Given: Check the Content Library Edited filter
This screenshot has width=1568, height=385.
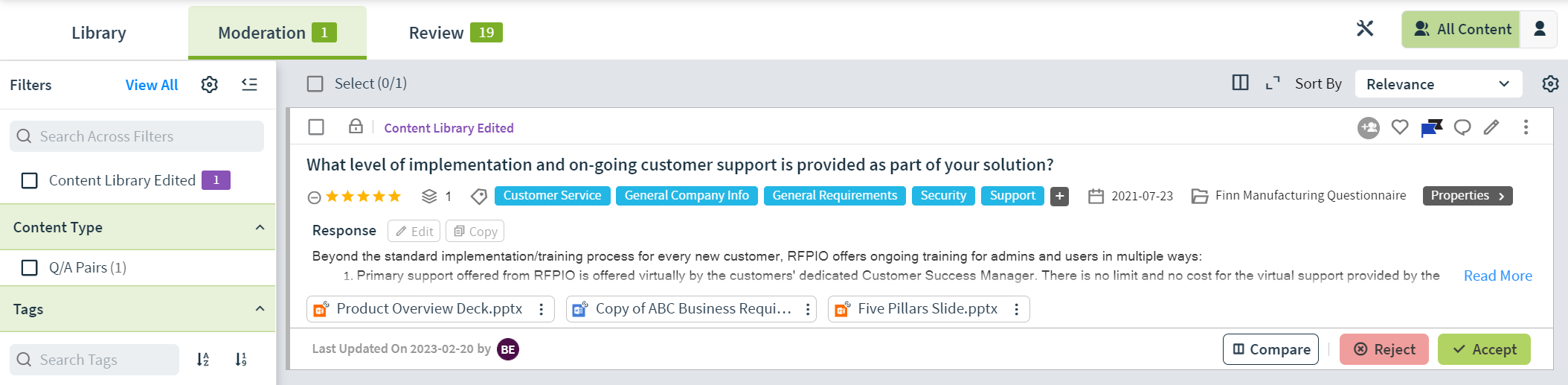Looking at the screenshot, I should pyautogui.click(x=30, y=180).
